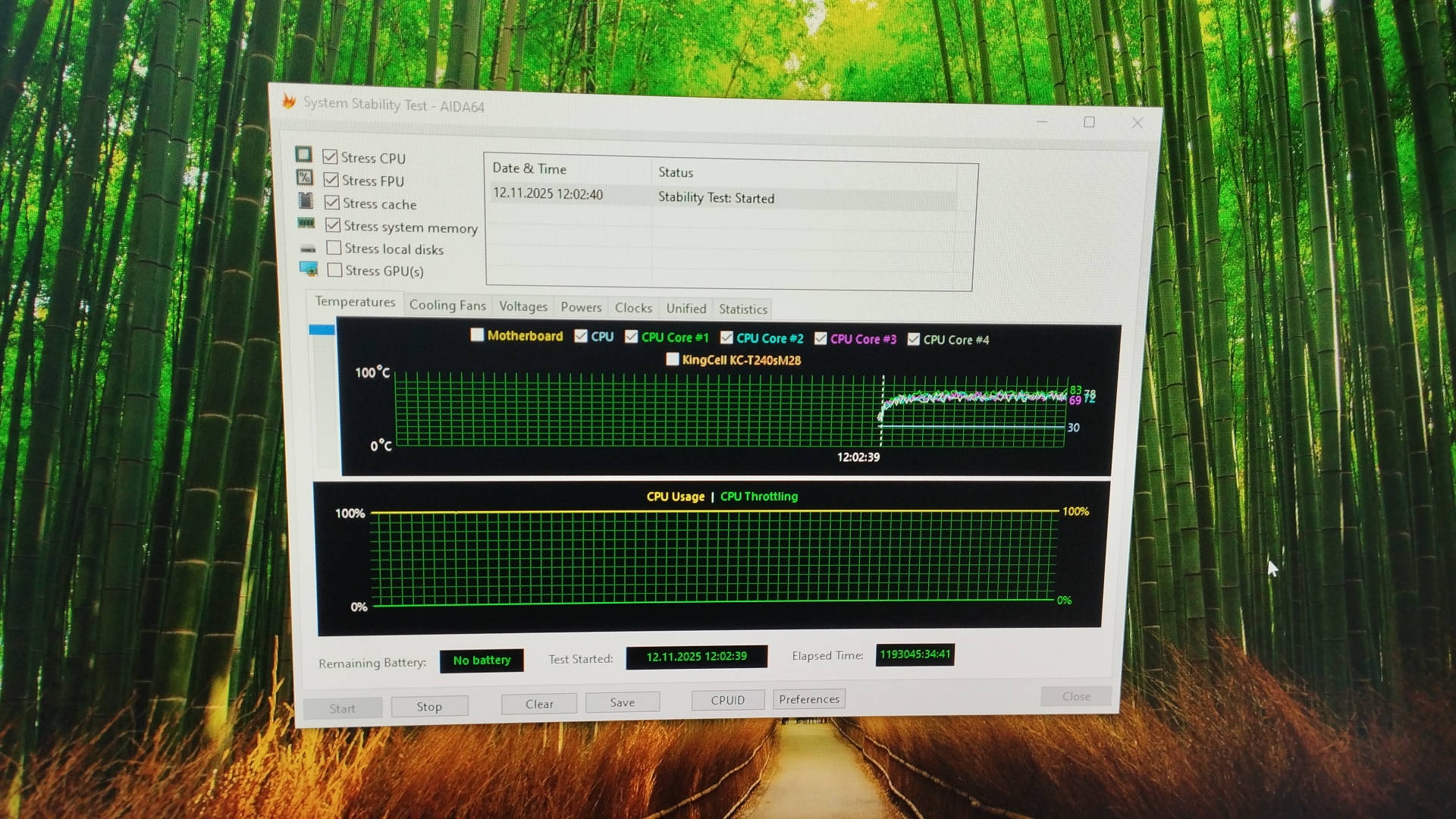Uncheck the Stress CPU checkbox
This screenshot has height=819, width=1456.
tap(330, 157)
